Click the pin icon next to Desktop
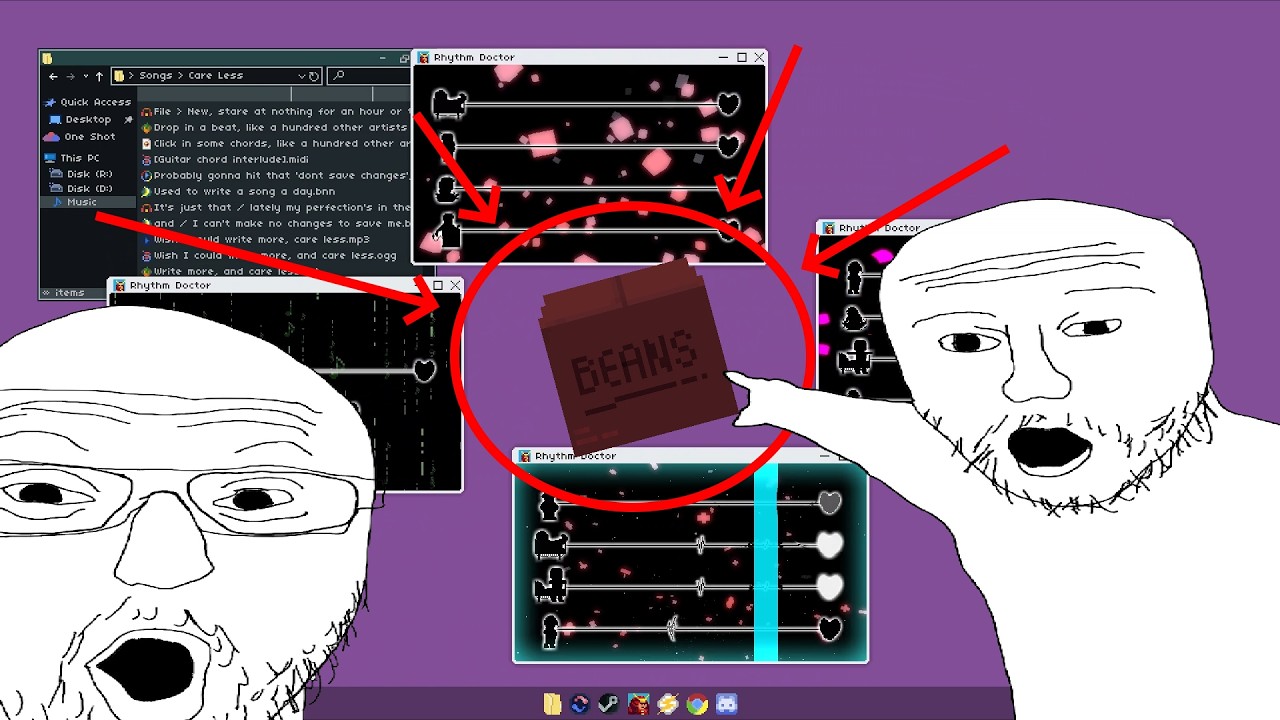1280x720 pixels. 128,119
